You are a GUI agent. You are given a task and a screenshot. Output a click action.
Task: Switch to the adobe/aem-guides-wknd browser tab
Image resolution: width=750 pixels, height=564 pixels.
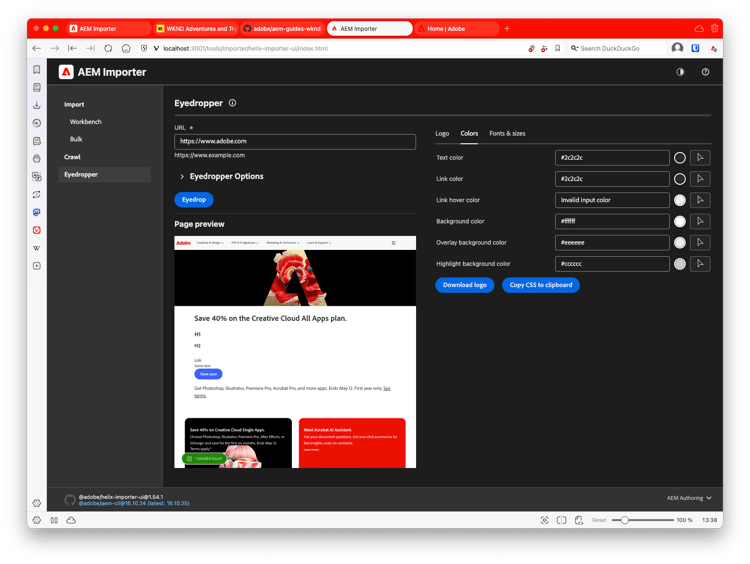[x=283, y=29]
